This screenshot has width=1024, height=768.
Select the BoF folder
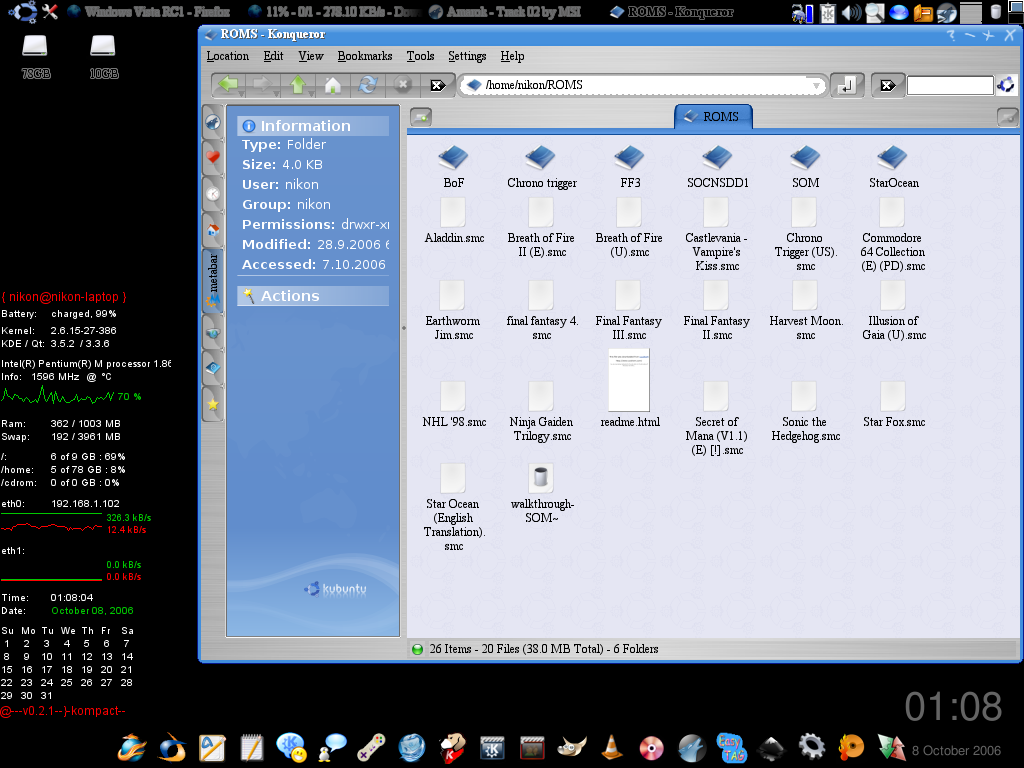click(x=453, y=168)
